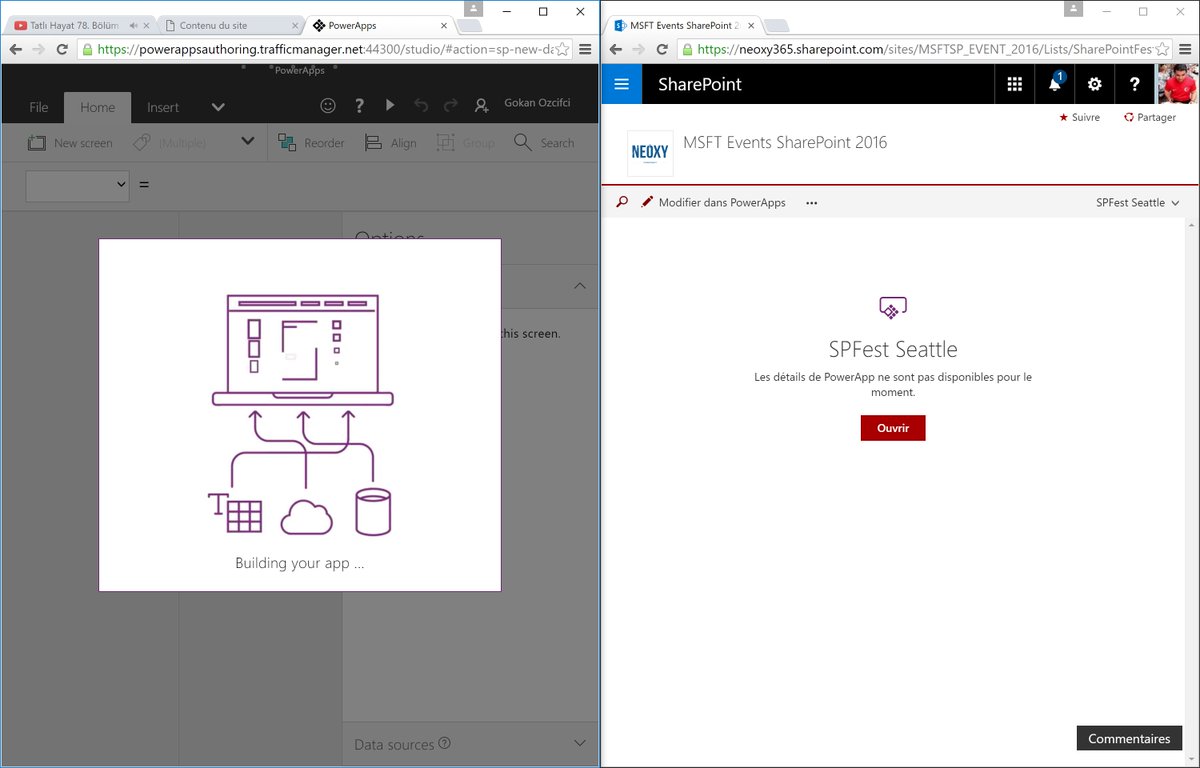Image resolution: width=1200 pixels, height=768 pixels.
Task: Click the SharePoint brand label
Action: (x=700, y=84)
